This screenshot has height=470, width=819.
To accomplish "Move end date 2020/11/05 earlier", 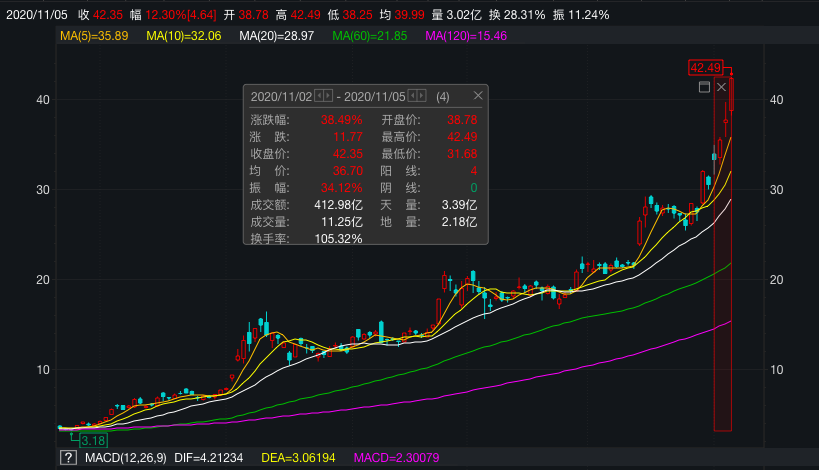I will tap(411, 96).
